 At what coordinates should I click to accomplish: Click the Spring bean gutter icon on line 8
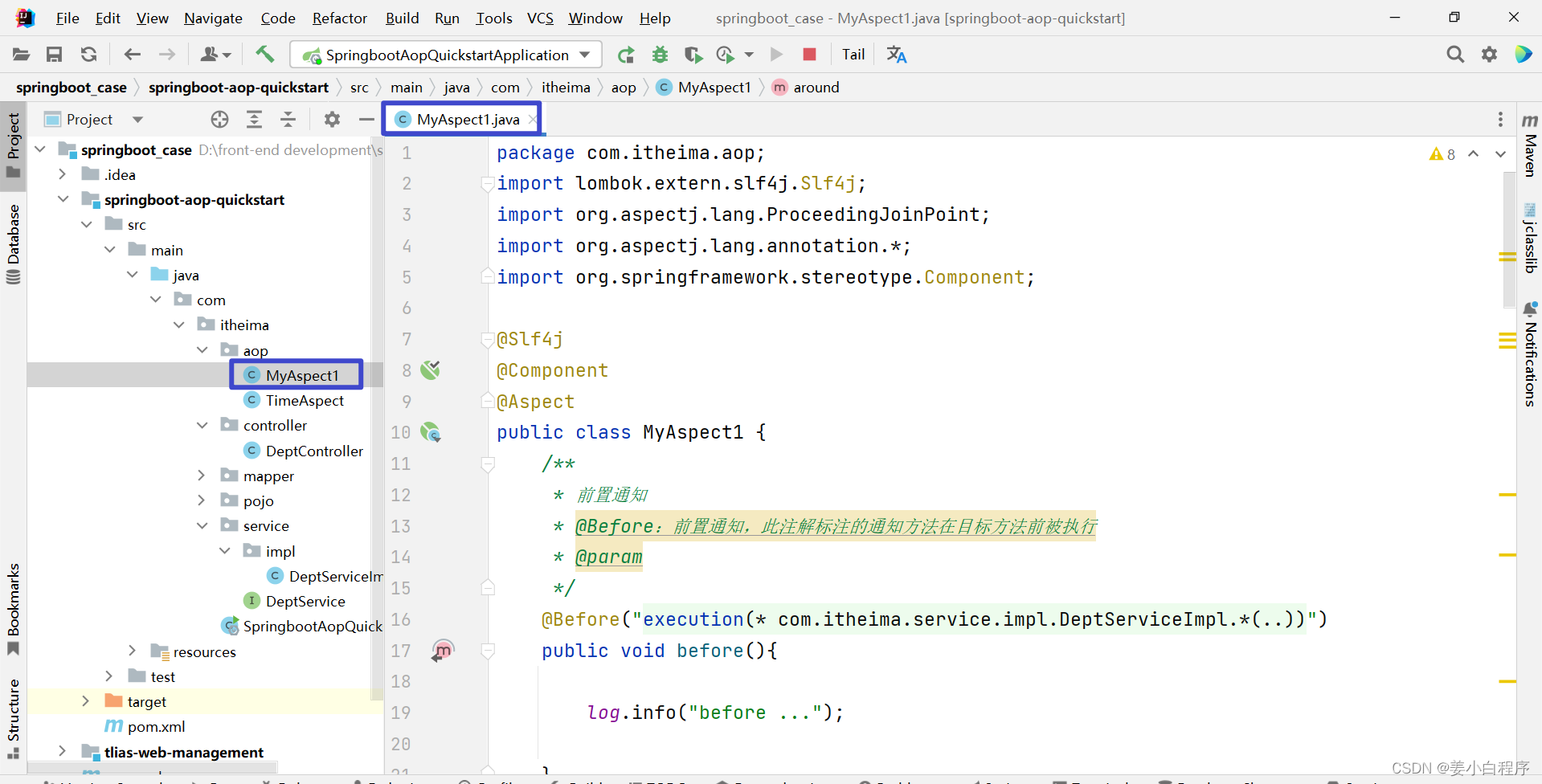[x=431, y=370]
